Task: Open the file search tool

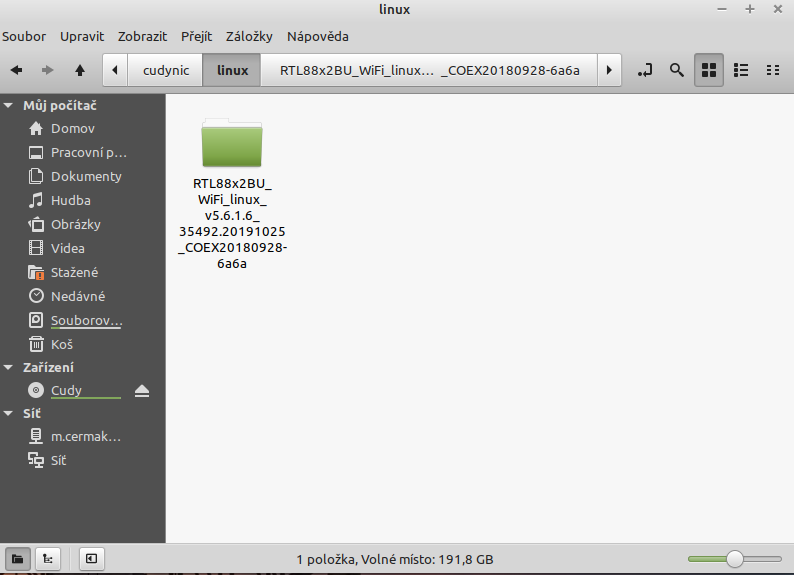Action: (677, 70)
